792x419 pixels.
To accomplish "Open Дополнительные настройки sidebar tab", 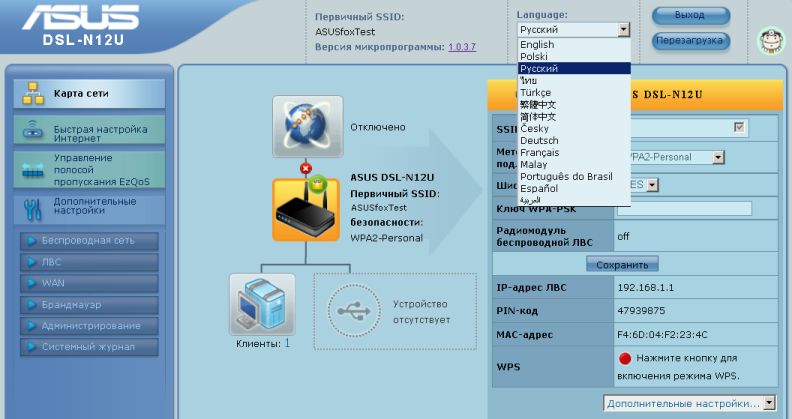I will pos(89,209).
